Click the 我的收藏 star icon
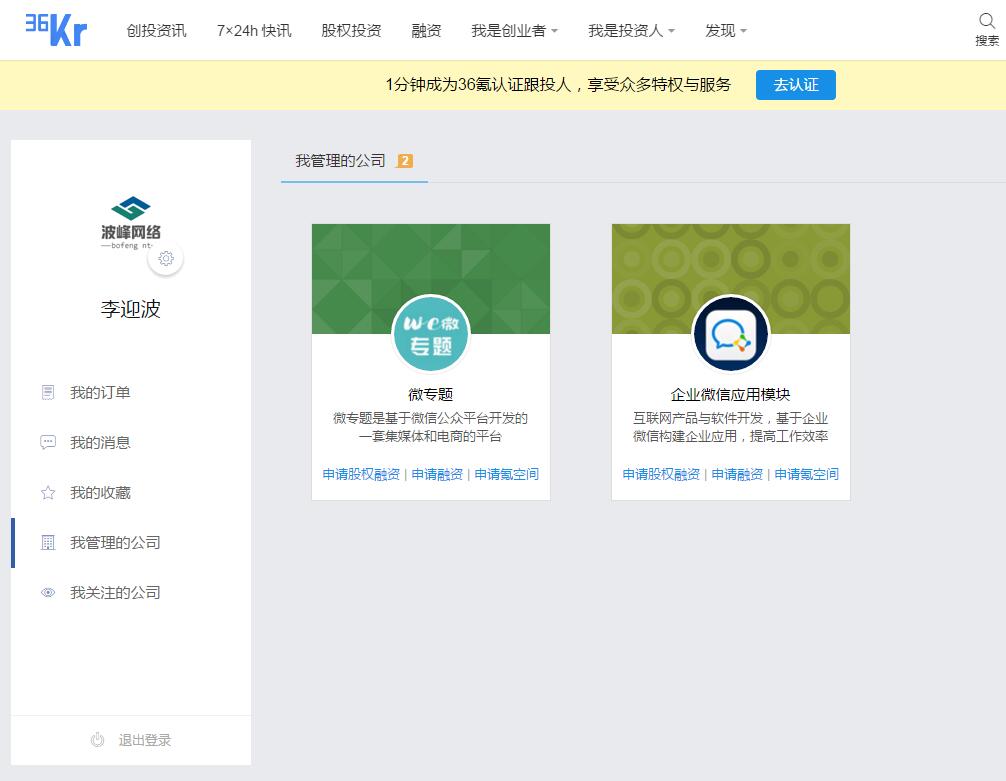This screenshot has width=1006, height=781. 48,493
